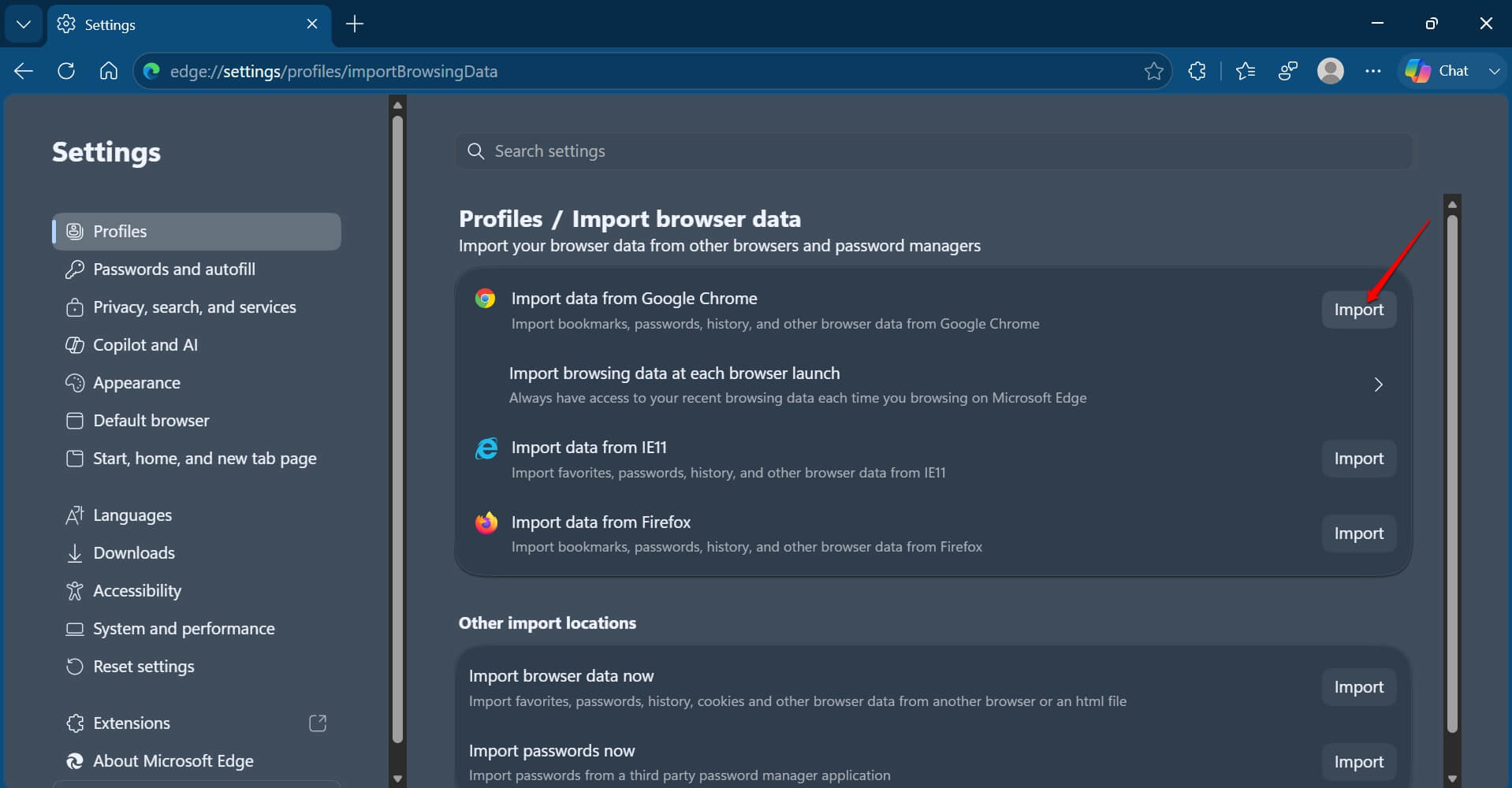Click the sidebar scrollbar up arrow
Screen dimensions: 1512x788
[x=397, y=105]
